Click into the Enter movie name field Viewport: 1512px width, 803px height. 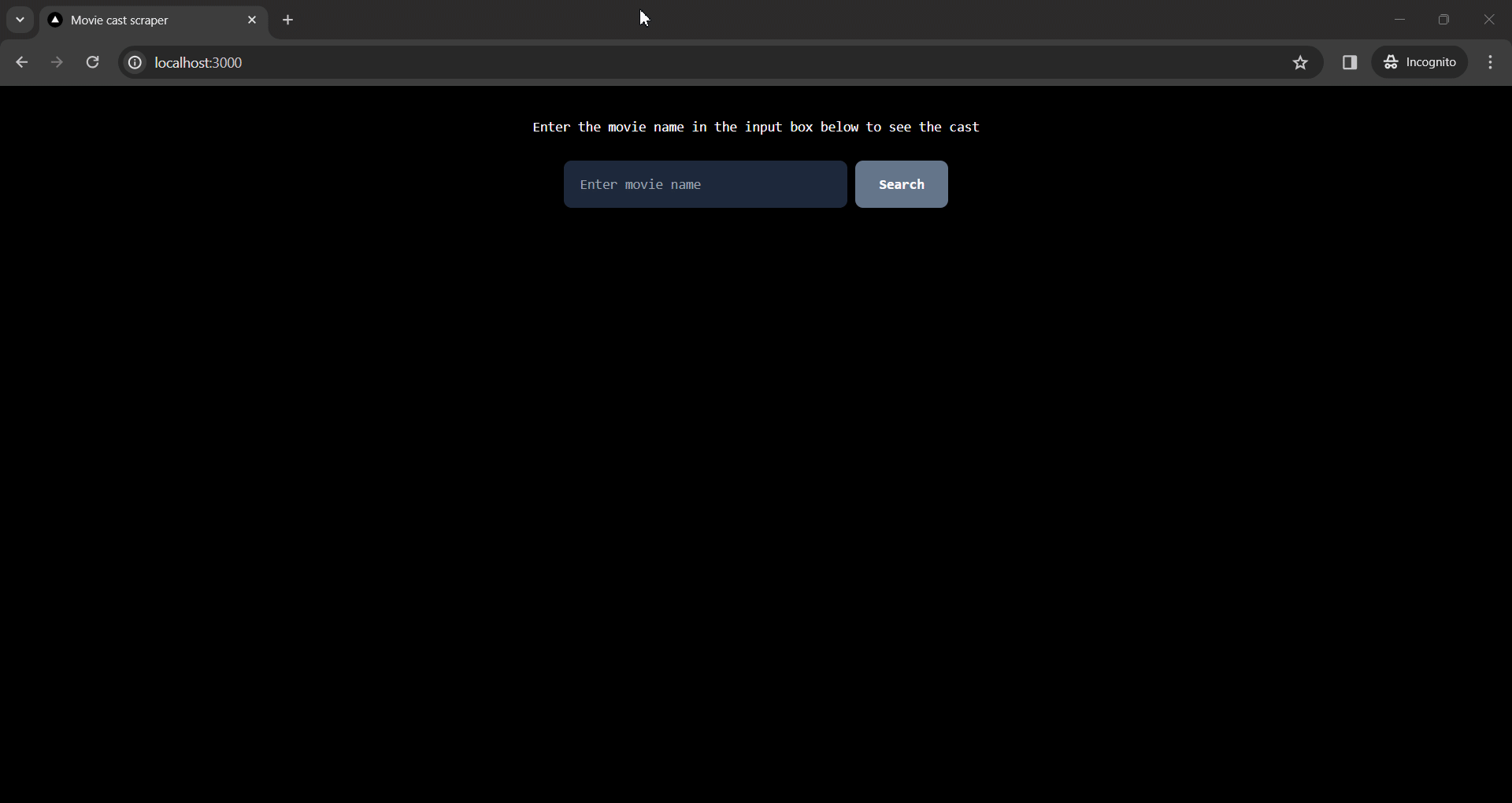point(705,184)
